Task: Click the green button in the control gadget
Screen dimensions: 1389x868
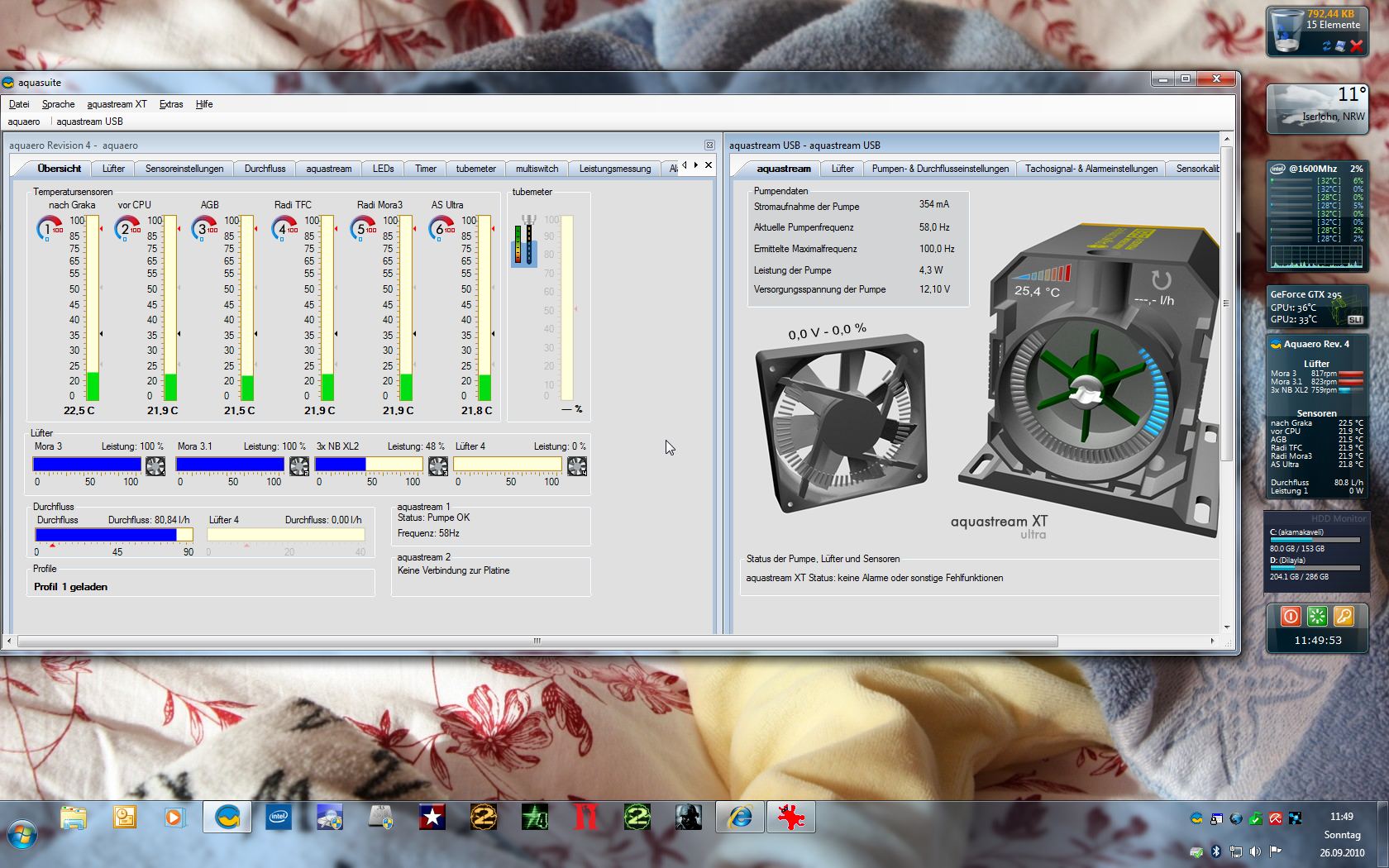Action: point(1317,616)
